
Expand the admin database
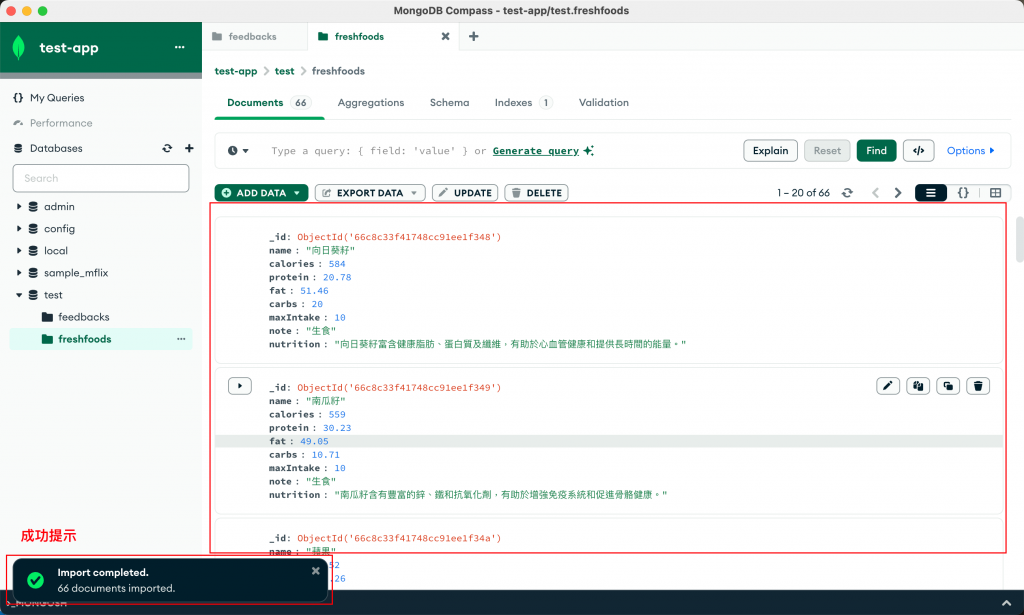(19, 206)
